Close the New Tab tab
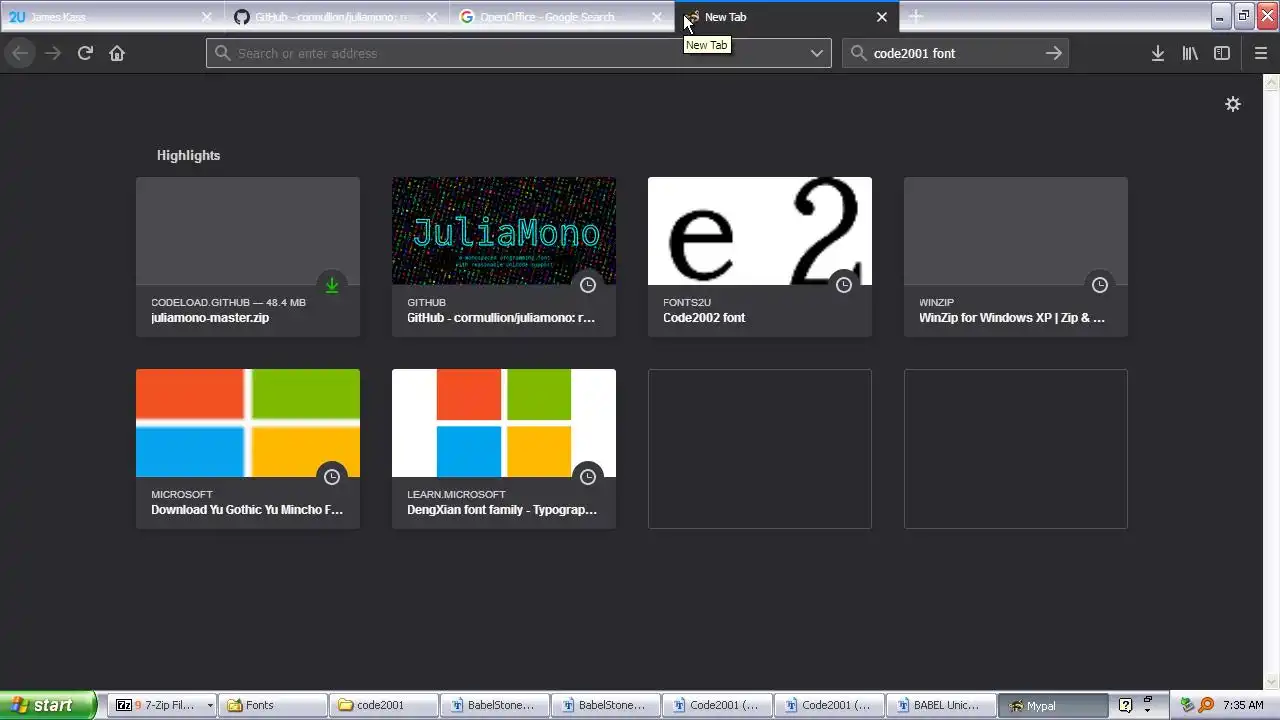 coord(882,17)
